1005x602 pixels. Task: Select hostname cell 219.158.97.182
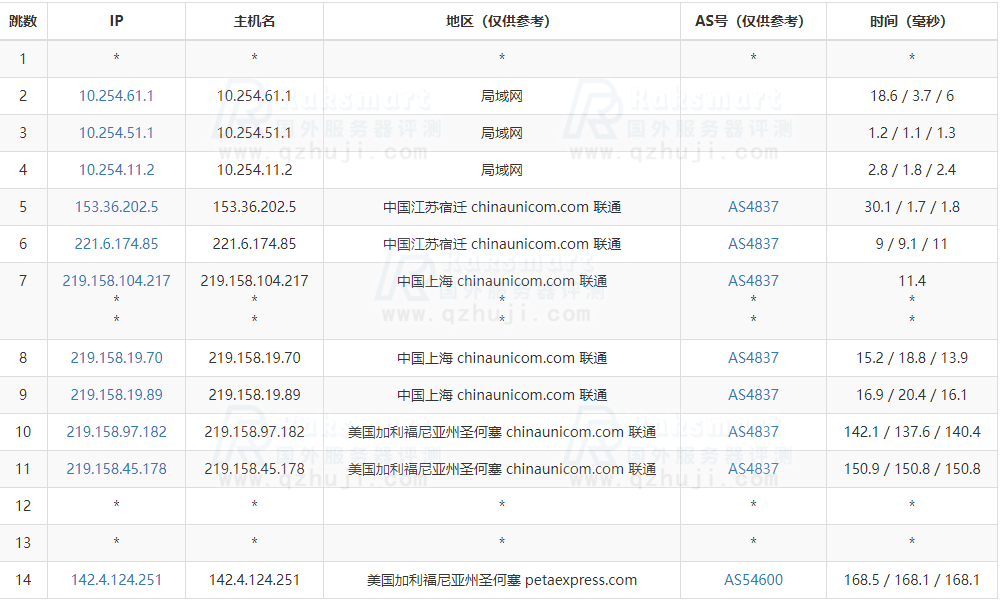coord(254,432)
